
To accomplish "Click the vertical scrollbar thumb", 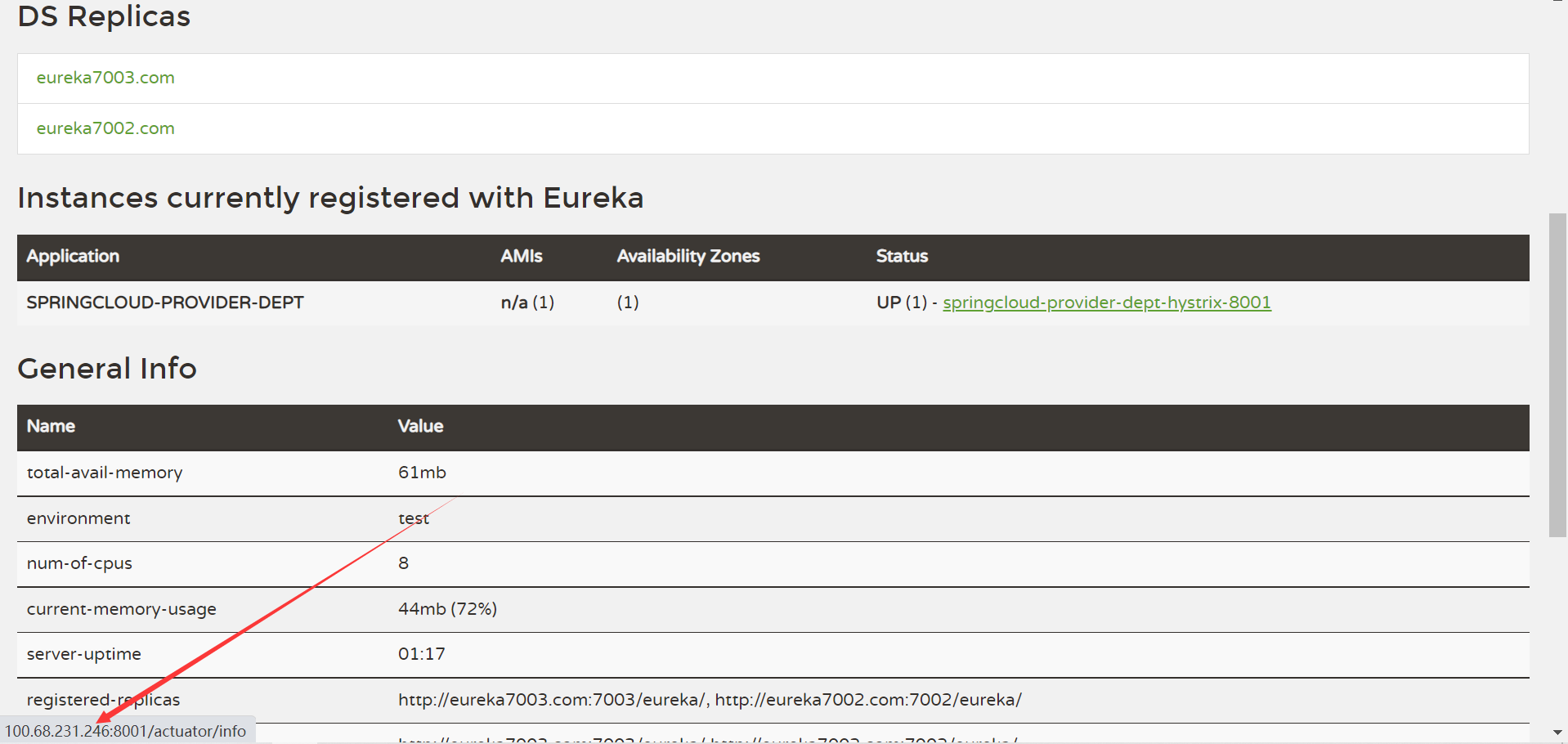I will click(1557, 374).
